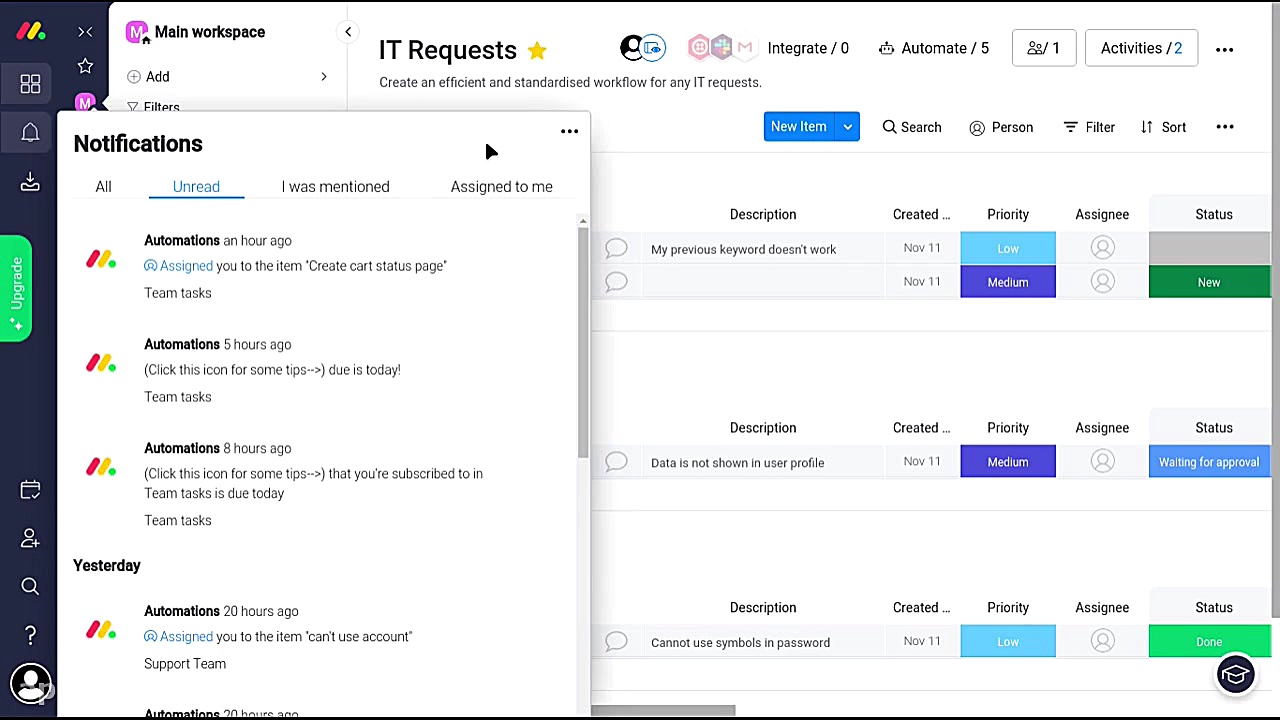The width and height of the screenshot is (1280, 720).
Task: Click the My Work calendar icon
Action: pyautogui.click(x=30, y=490)
